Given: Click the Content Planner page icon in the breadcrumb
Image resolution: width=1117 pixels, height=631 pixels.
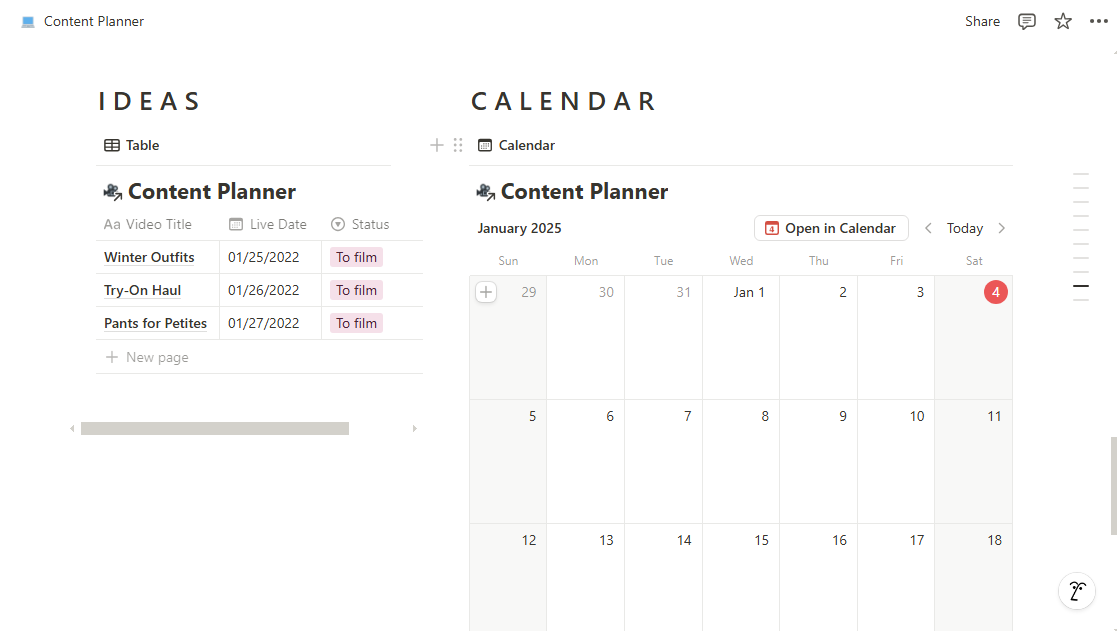Looking at the screenshot, I should (28, 21).
